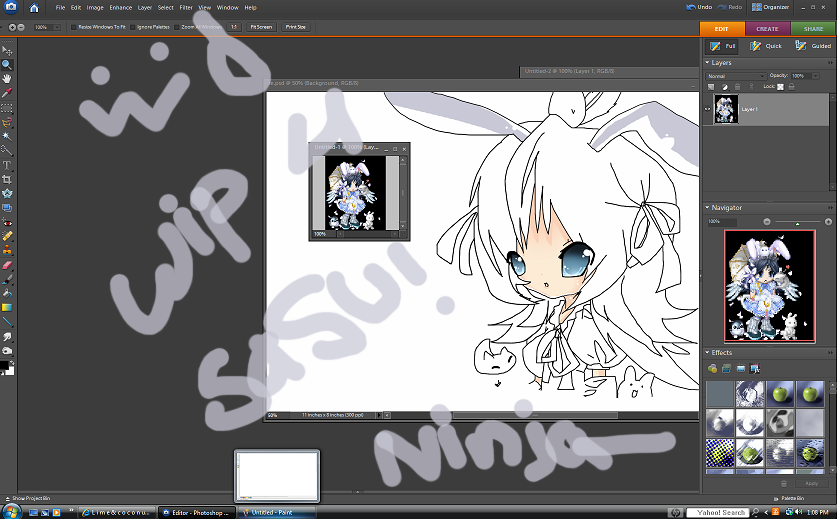Select the Paint Bucket tool
This screenshot has width=839, height=519.
tap(7, 293)
